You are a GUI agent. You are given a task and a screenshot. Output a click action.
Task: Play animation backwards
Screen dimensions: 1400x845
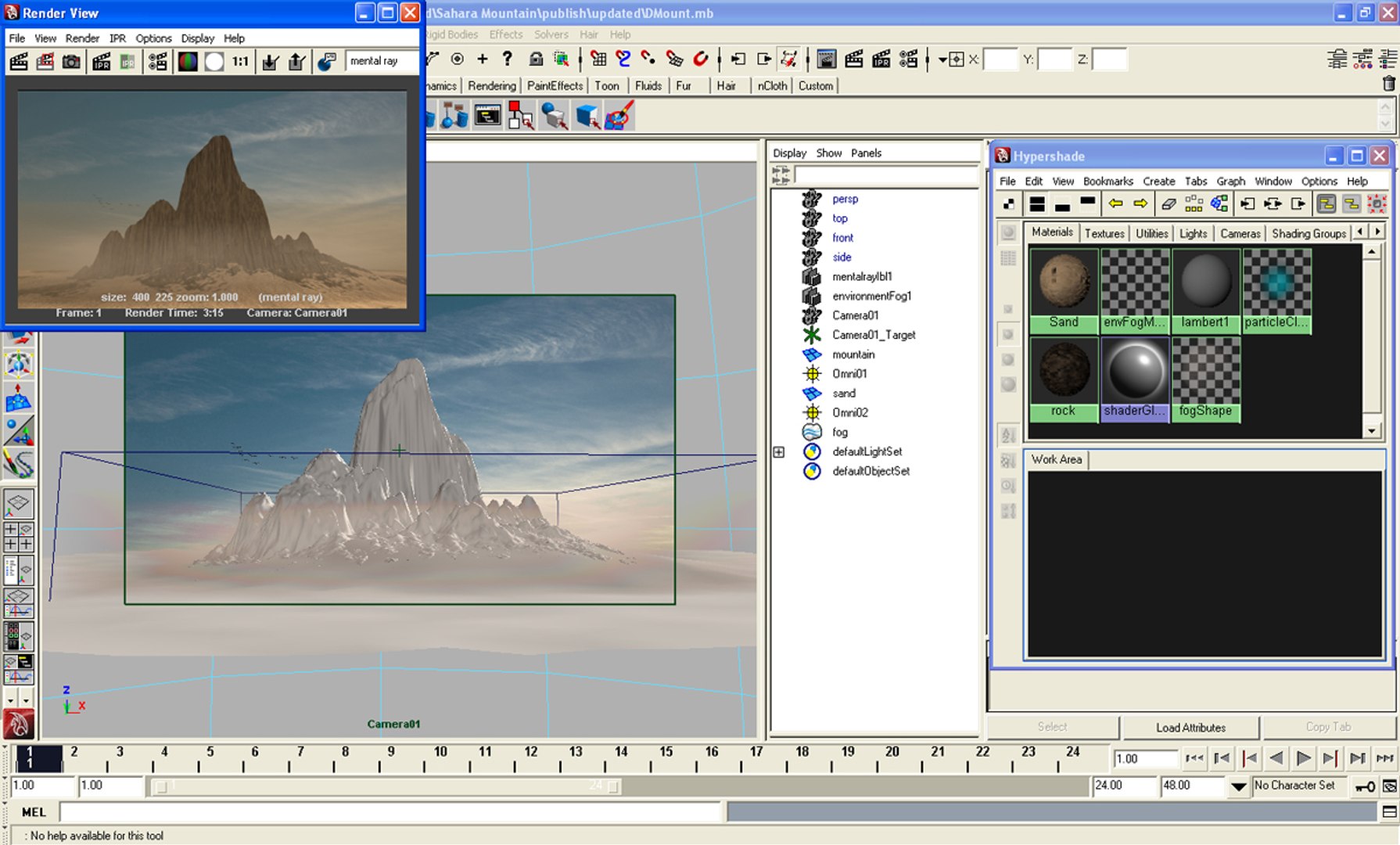(x=1276, y=758)
